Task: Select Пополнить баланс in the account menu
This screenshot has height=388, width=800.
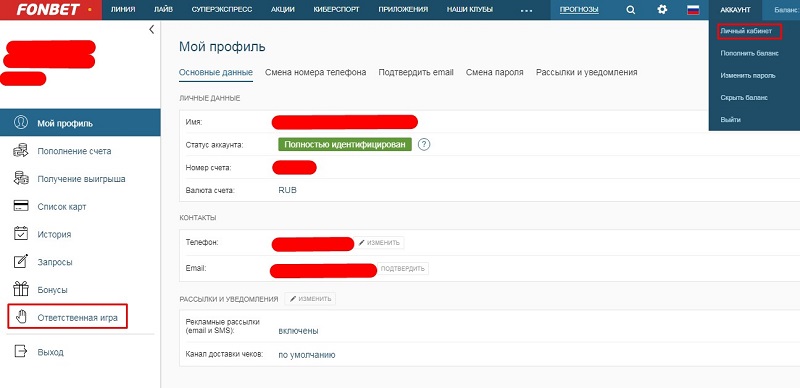Action: 749,53
